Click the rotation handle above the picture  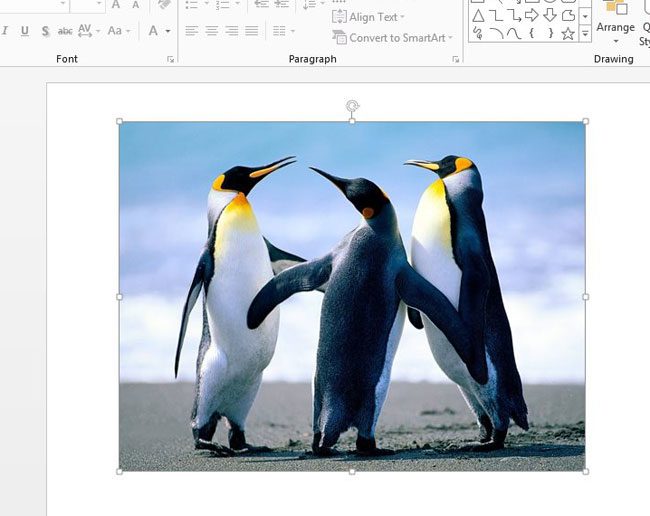point(352,105)
